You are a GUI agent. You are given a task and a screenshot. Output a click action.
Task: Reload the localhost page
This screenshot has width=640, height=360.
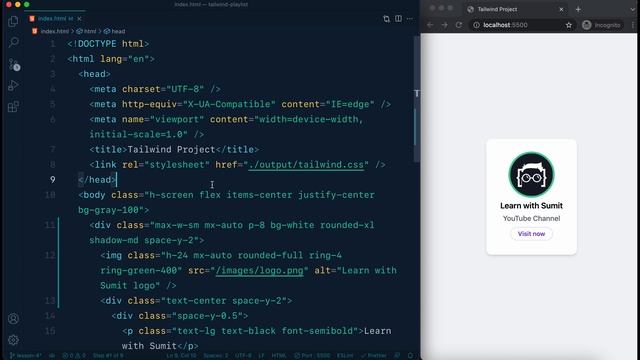pos(459,25)
